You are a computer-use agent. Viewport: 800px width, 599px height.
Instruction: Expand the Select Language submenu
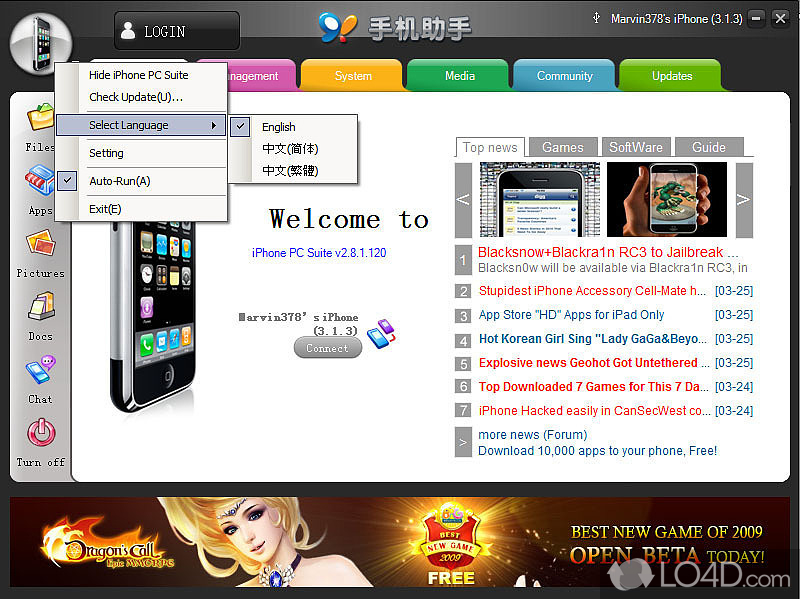coord(141,125)
